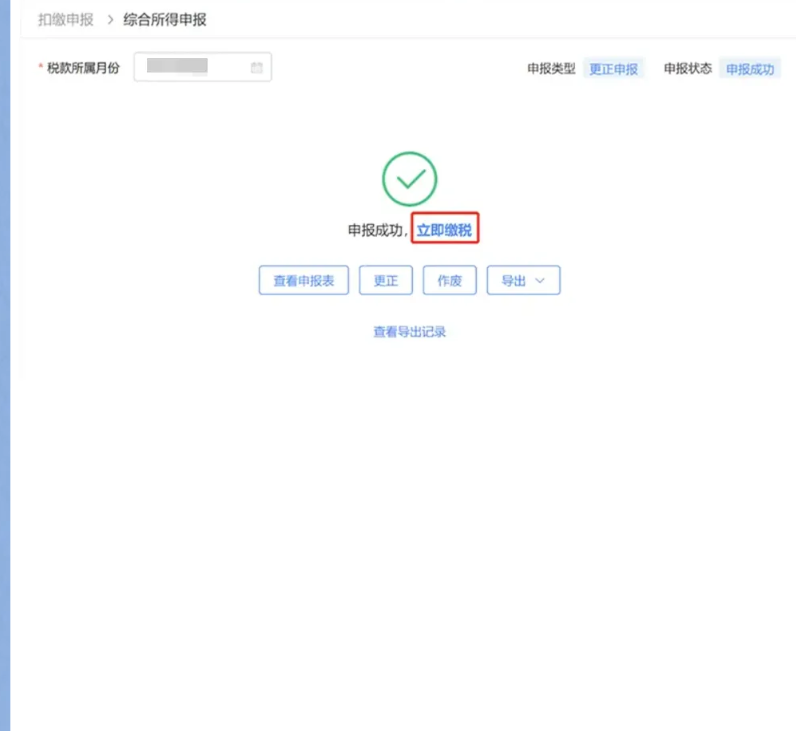Open 查看申报表 to view the return

pos(304,280)
